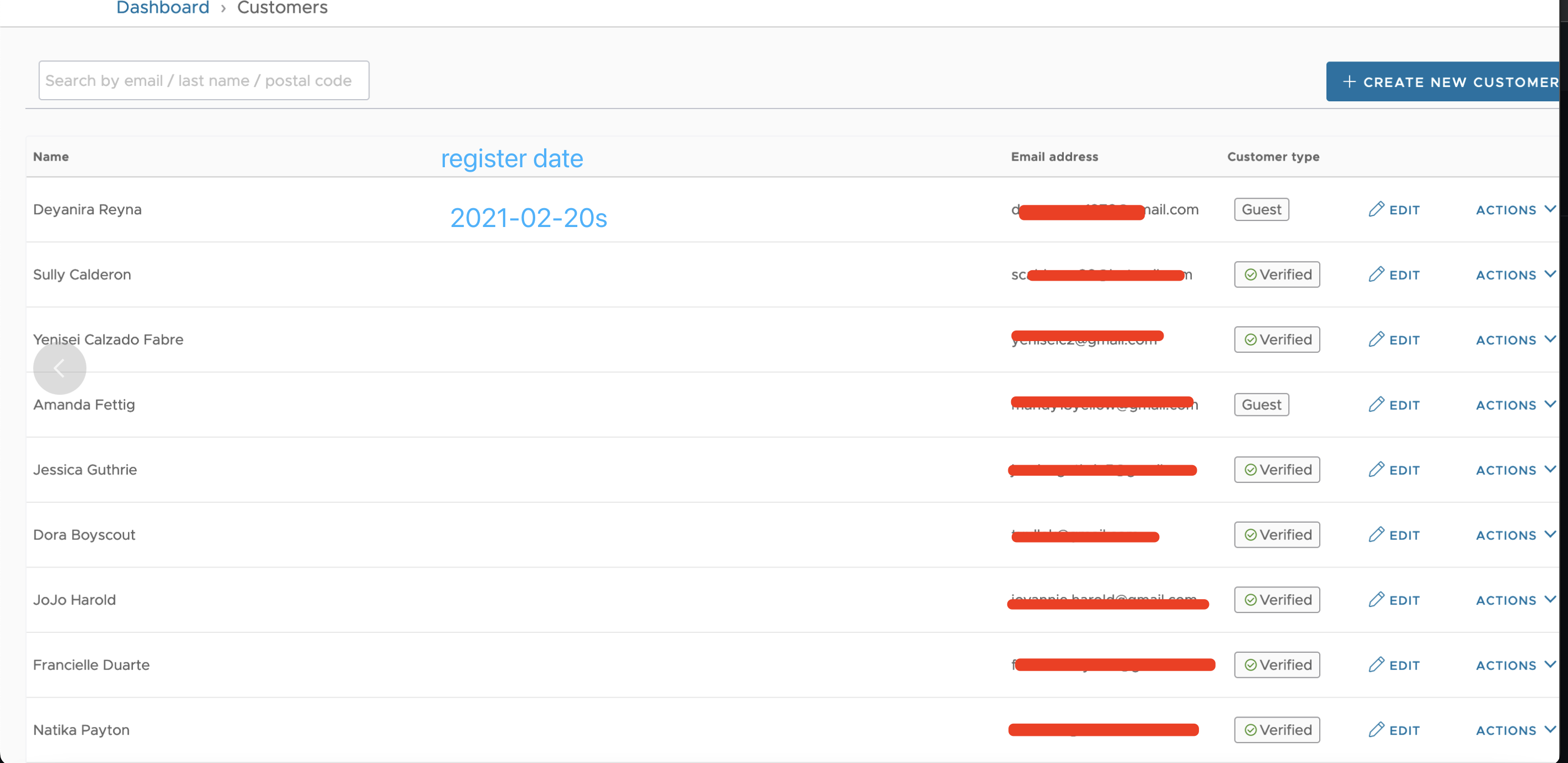Click the Verified checkmark icon for Yenisei Calzado Fabre
This screenshot has height=763, width=1568.
point(1252,339)
